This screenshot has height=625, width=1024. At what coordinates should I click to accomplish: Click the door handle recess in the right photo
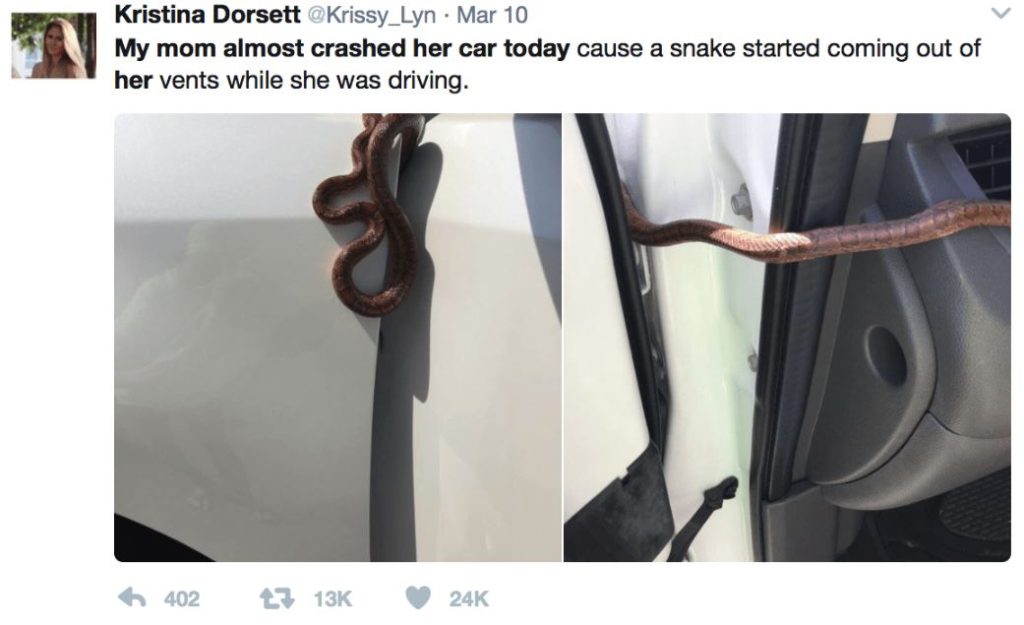click(886, 356)
